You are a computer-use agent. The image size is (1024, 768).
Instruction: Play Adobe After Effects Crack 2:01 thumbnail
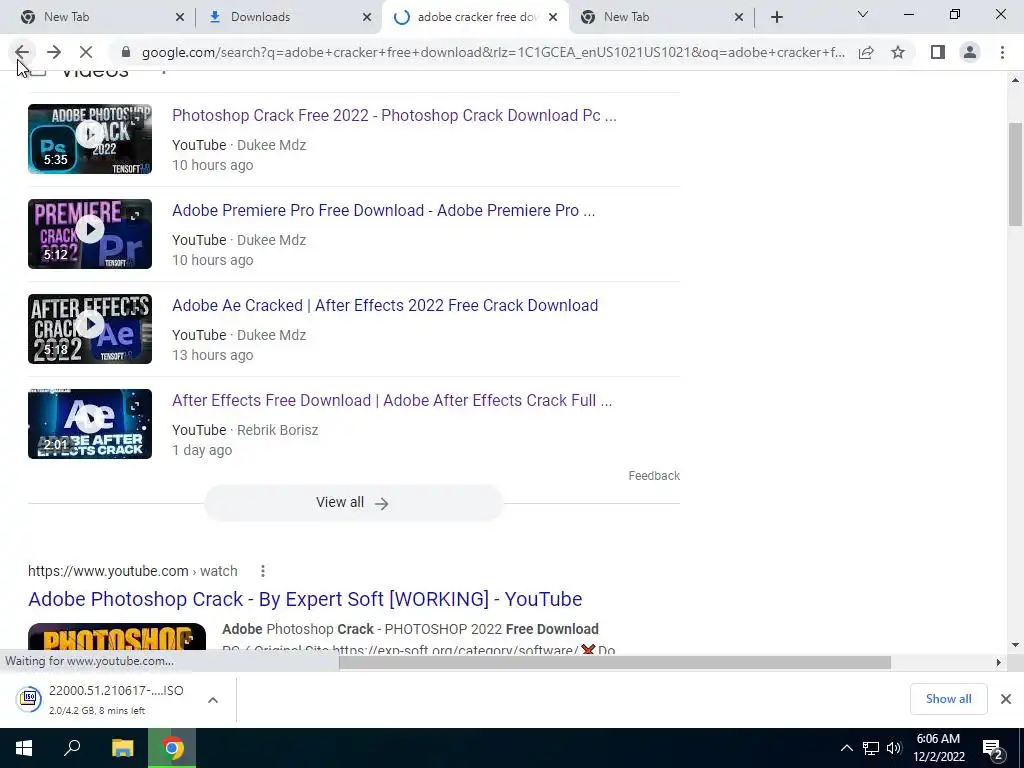point(90,424)
